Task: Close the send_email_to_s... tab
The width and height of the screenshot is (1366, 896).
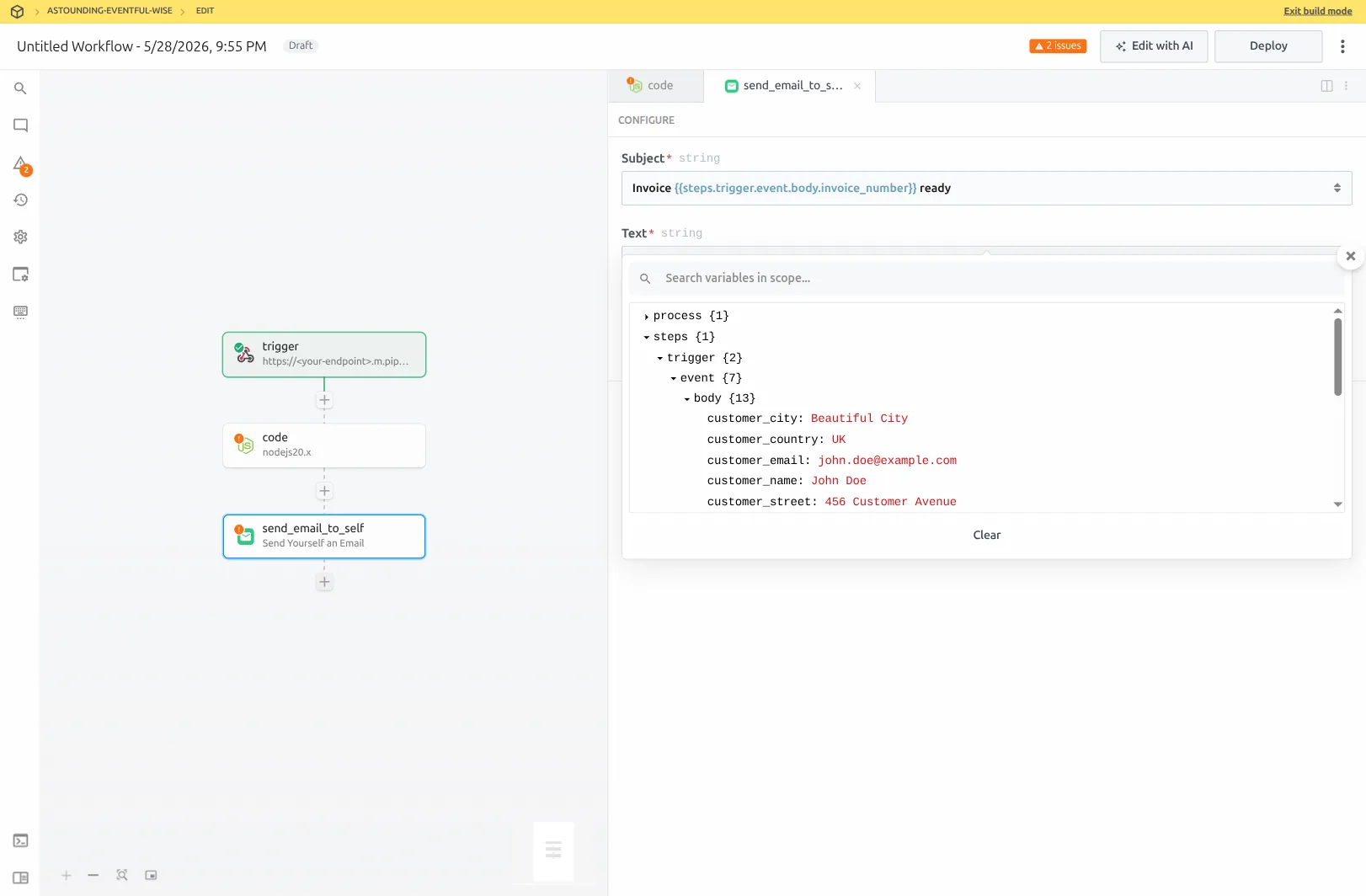Action: click(x=857, y=86)
